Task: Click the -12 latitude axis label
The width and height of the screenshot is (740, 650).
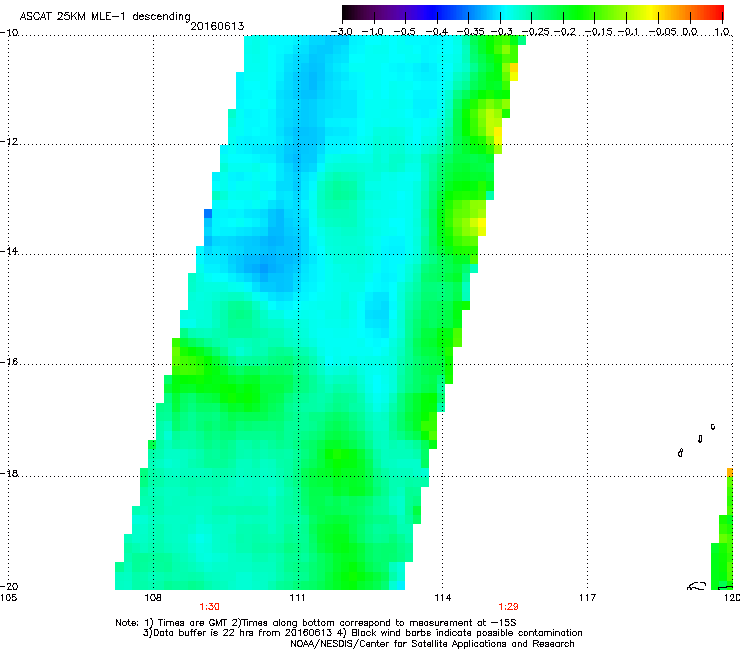Action: tap(9, 142)
